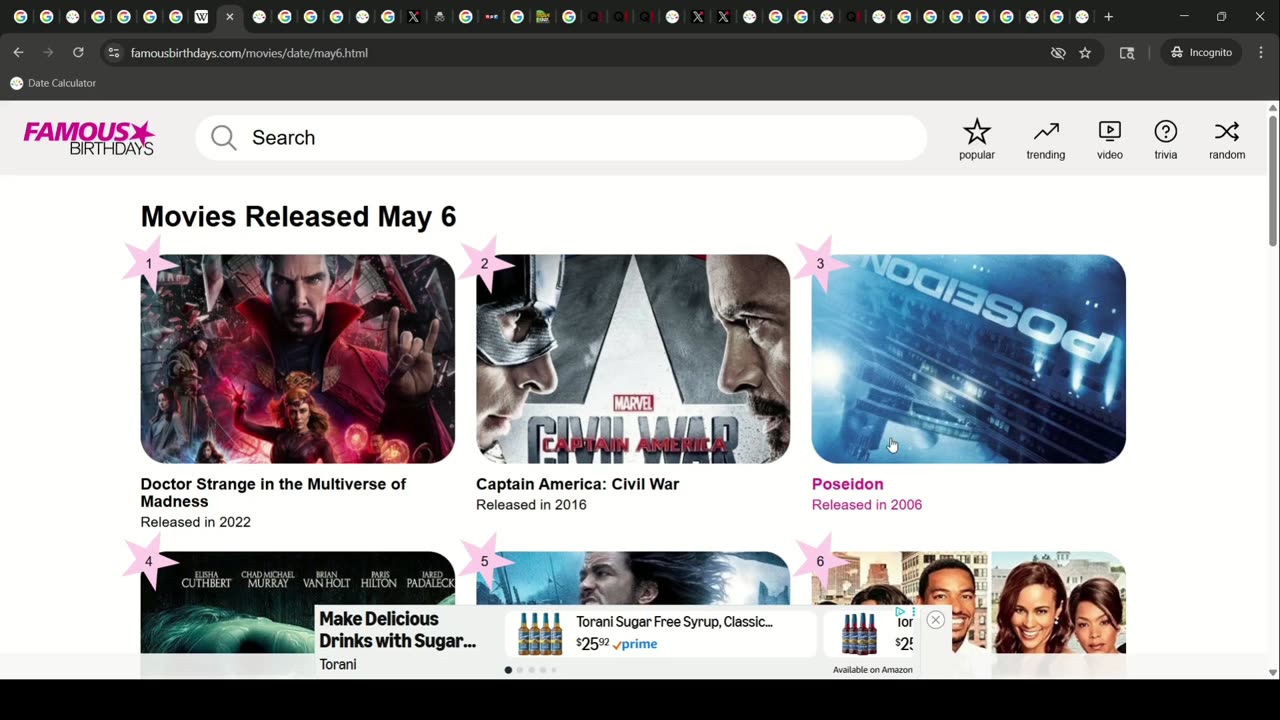
Task: Click Released in 2022 text
Action: [x=195, y=522]
